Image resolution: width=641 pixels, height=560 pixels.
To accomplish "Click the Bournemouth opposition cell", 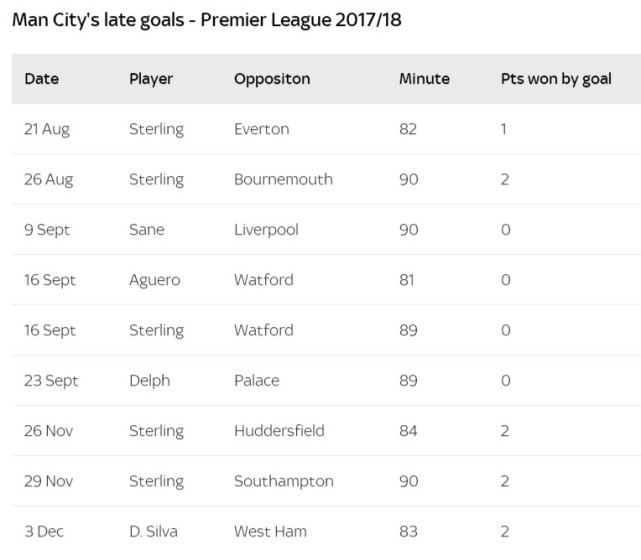I will coord(283,179).
